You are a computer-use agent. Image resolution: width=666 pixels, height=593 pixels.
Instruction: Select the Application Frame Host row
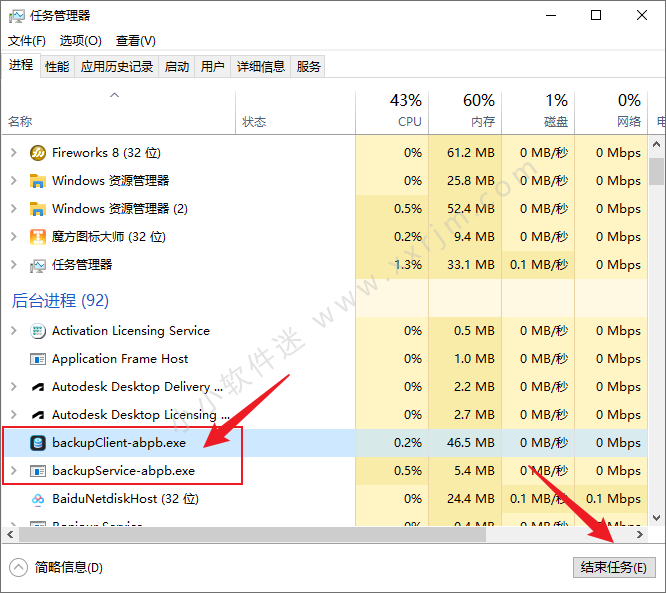[x=325, y=359]
